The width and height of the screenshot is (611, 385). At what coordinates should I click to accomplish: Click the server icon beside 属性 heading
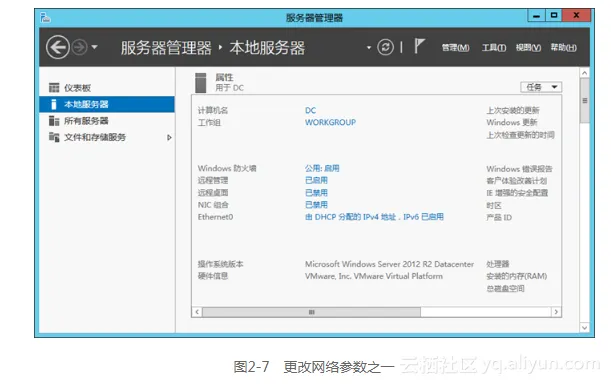201,83
